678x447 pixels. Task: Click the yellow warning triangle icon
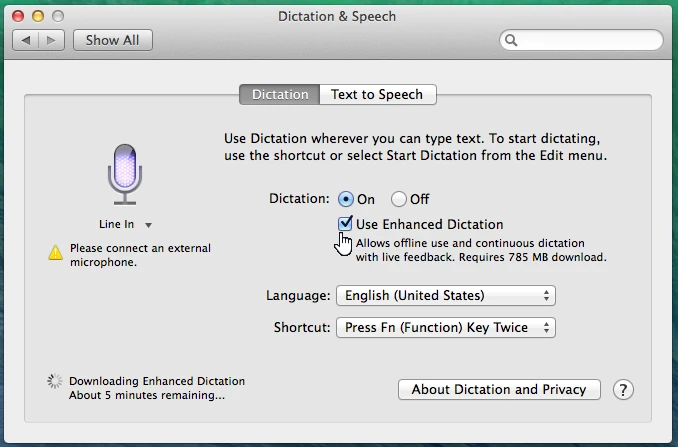[x=55, y=253]
